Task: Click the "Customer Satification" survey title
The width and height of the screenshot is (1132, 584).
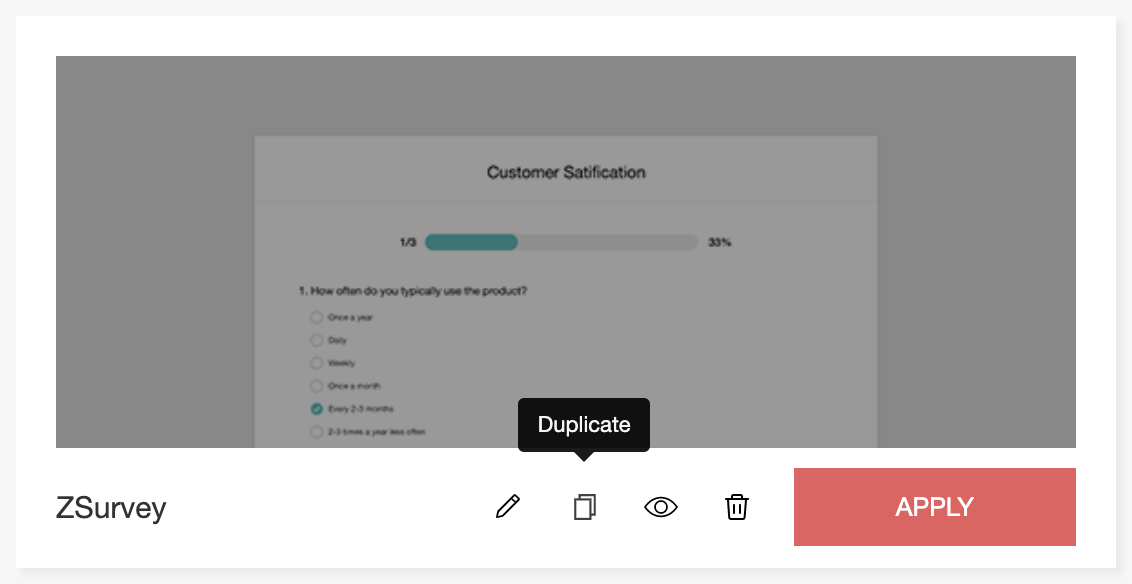Action: pyautogui.click(x=566, y=172)
